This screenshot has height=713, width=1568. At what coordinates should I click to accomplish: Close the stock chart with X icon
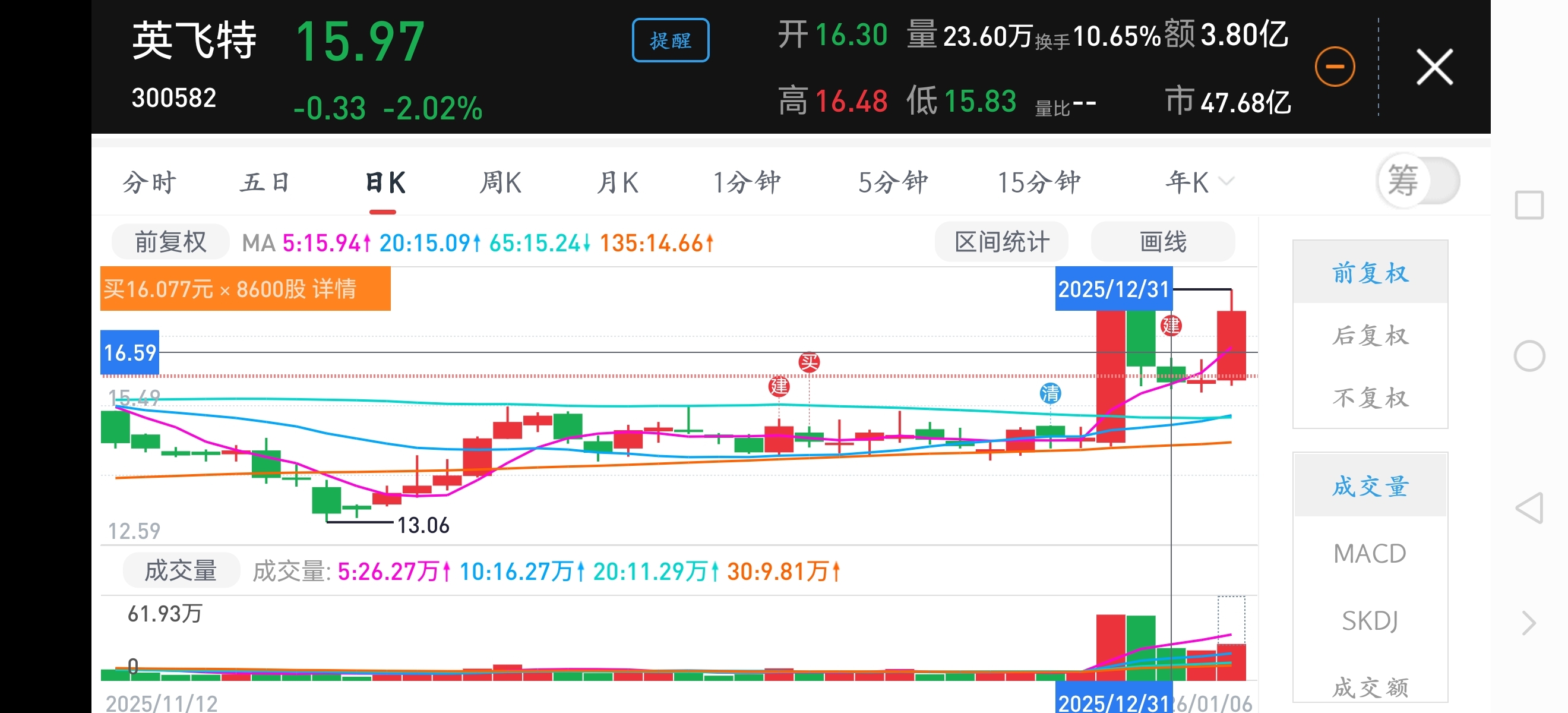tap(1434, 67)
